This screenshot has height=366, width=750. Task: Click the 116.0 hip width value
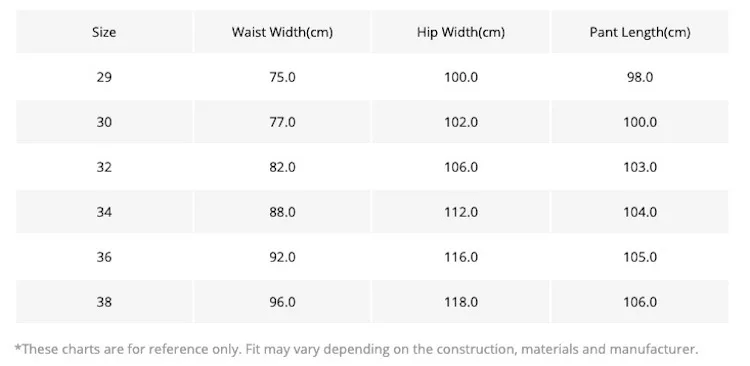pyautogui.click(x=461, y=257)
